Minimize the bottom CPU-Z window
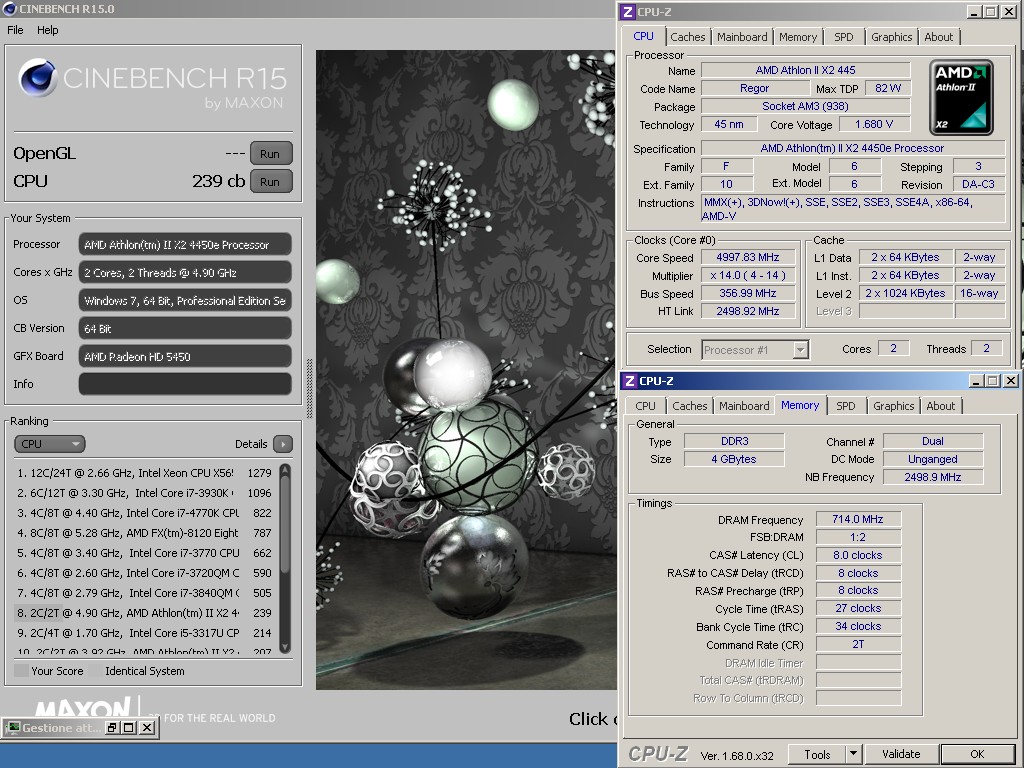The height and width of the screenshot is (768, 1024). click(x=977, y=381)
